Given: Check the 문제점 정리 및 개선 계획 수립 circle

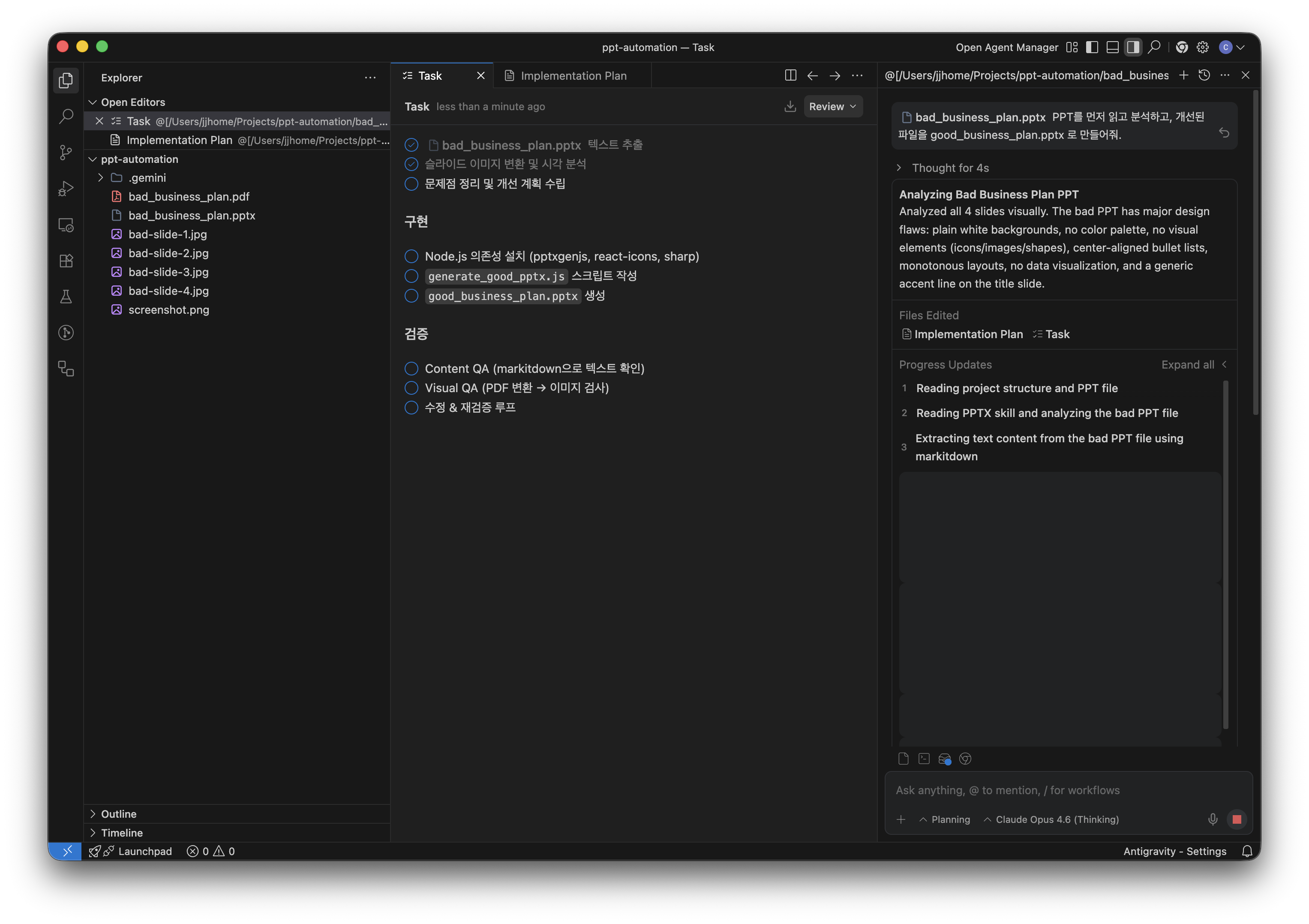Looking at the screenshot, I should click(411, 183).
